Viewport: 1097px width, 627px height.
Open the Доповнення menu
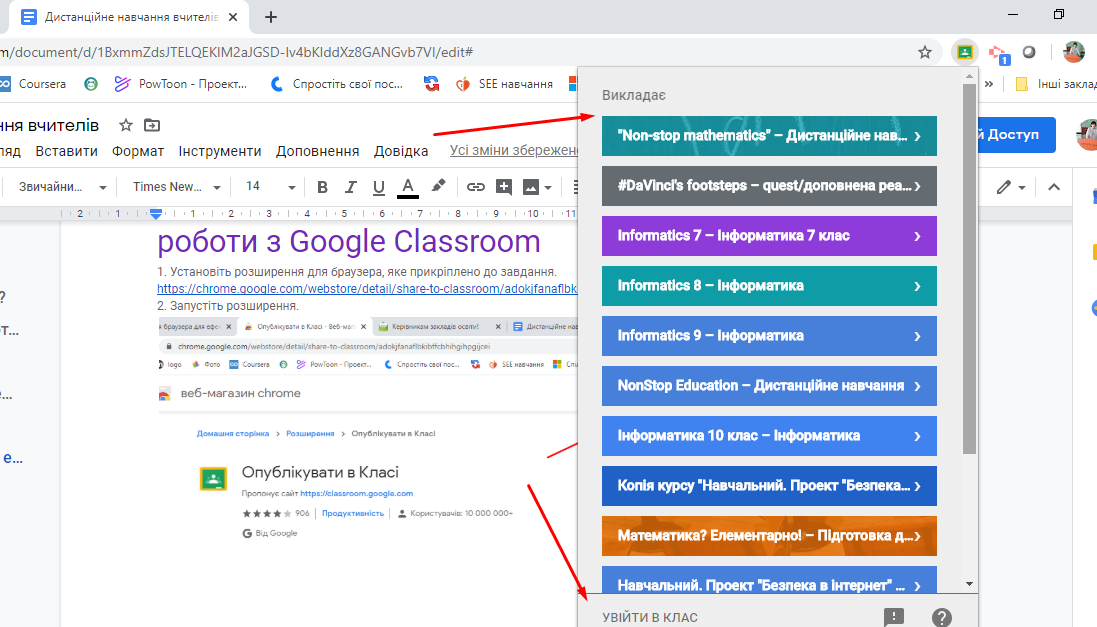tap(318, 151)
